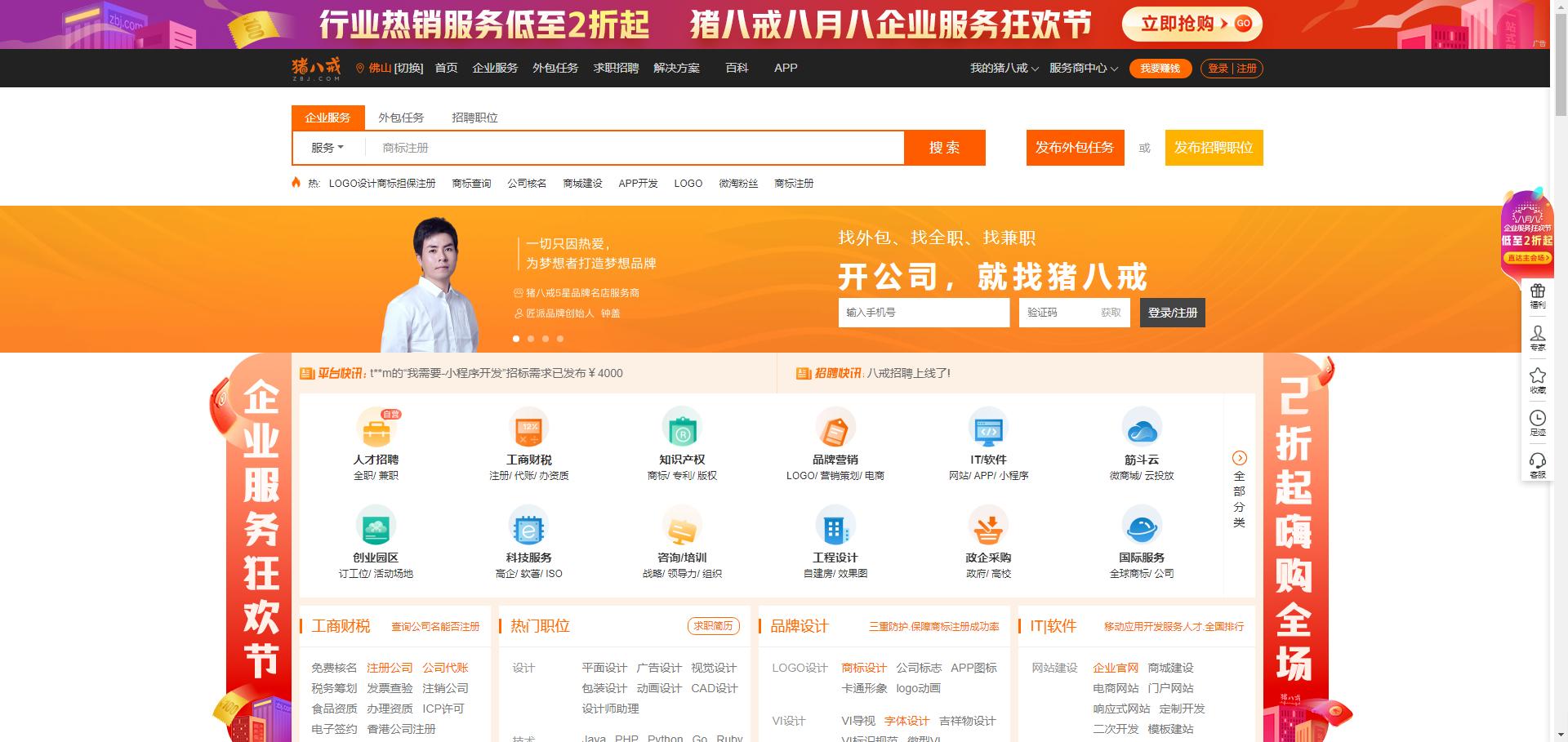This screenshot has width=1568, height=742.
Task: Click the 注册 link in header
Action: point(1246,69)
